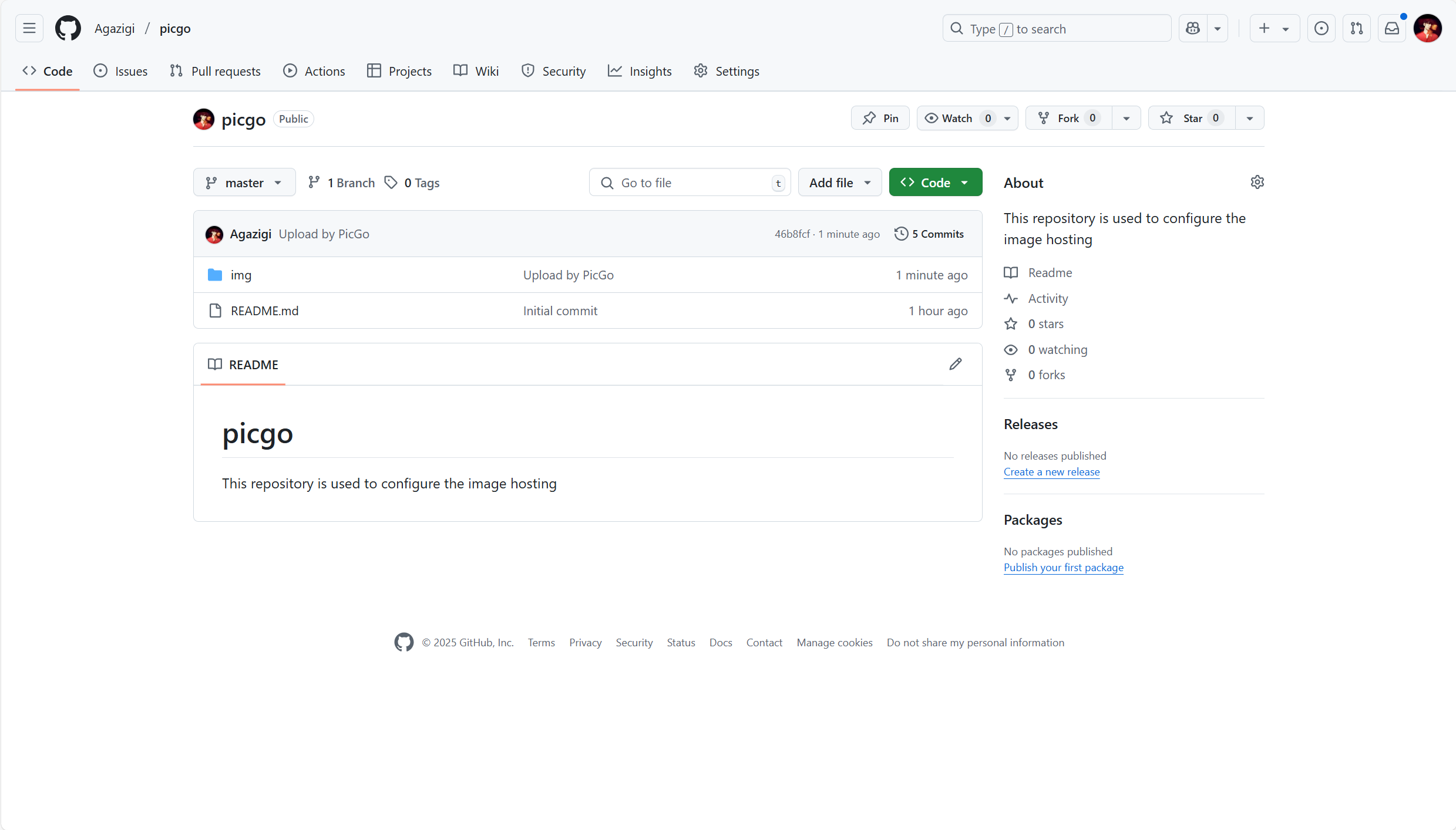Pin the picgo repository
Screen dimensions: 1456x830
point(880,118)
